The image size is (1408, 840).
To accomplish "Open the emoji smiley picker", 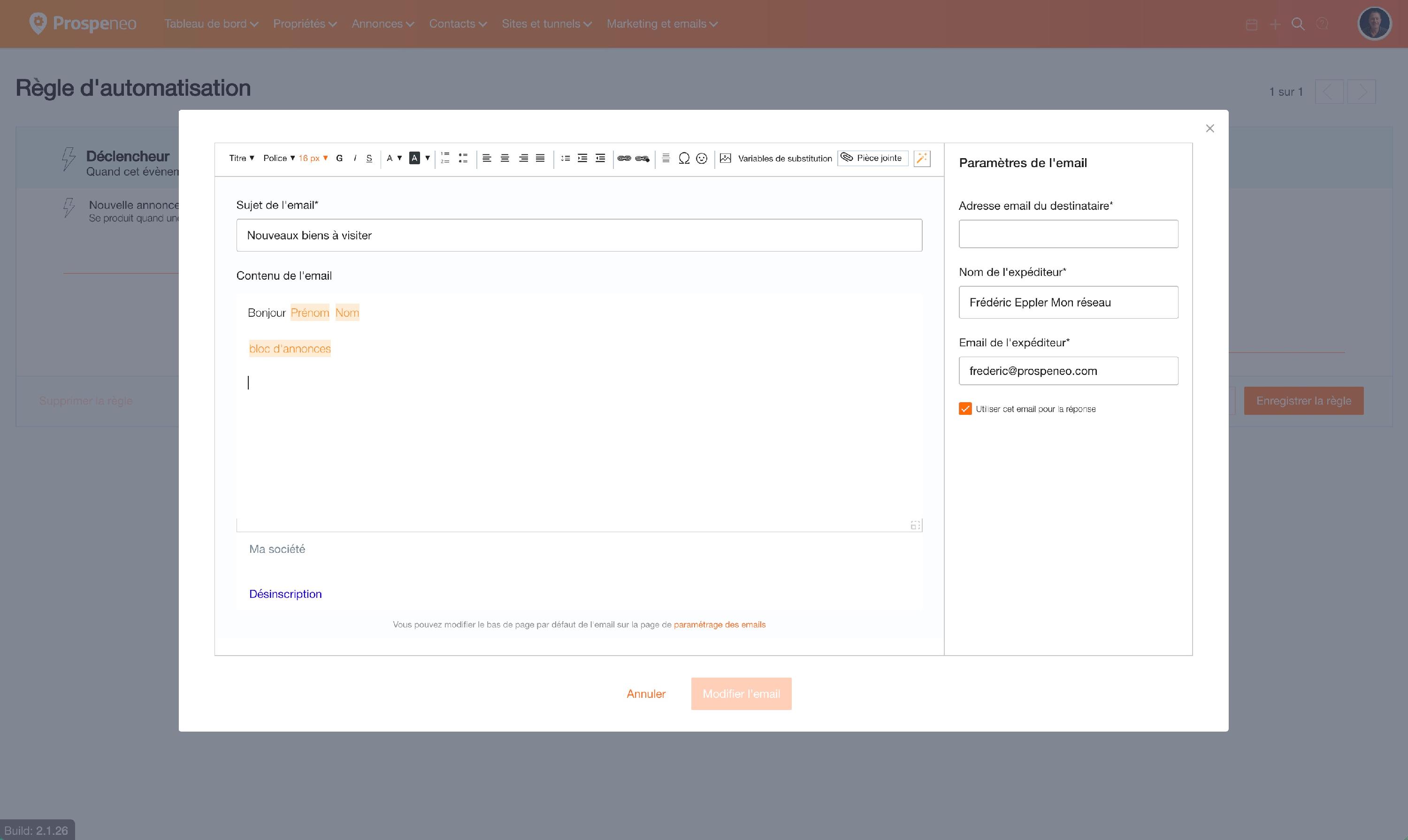I will pyautogui.click(x=702, y=159).
